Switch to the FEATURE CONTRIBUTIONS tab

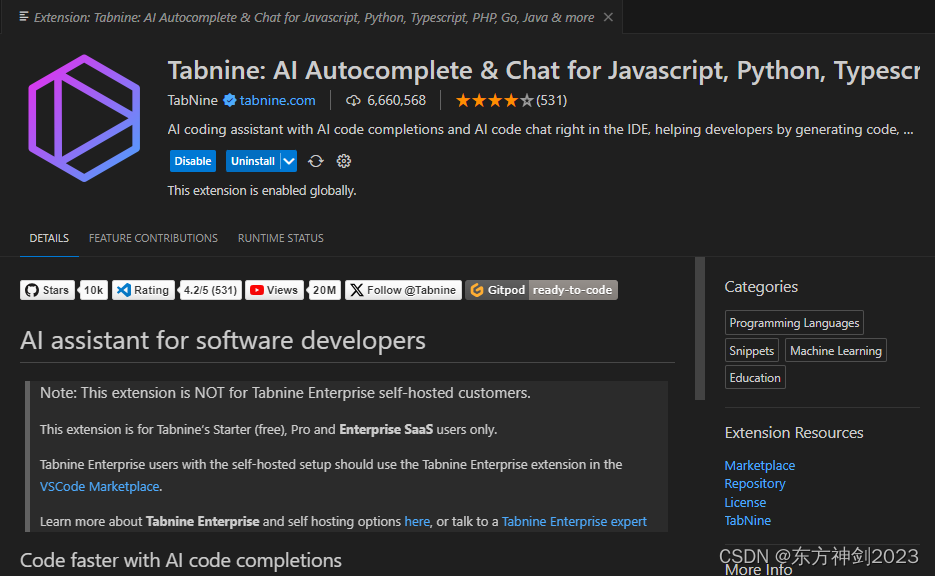coord(152,238)
